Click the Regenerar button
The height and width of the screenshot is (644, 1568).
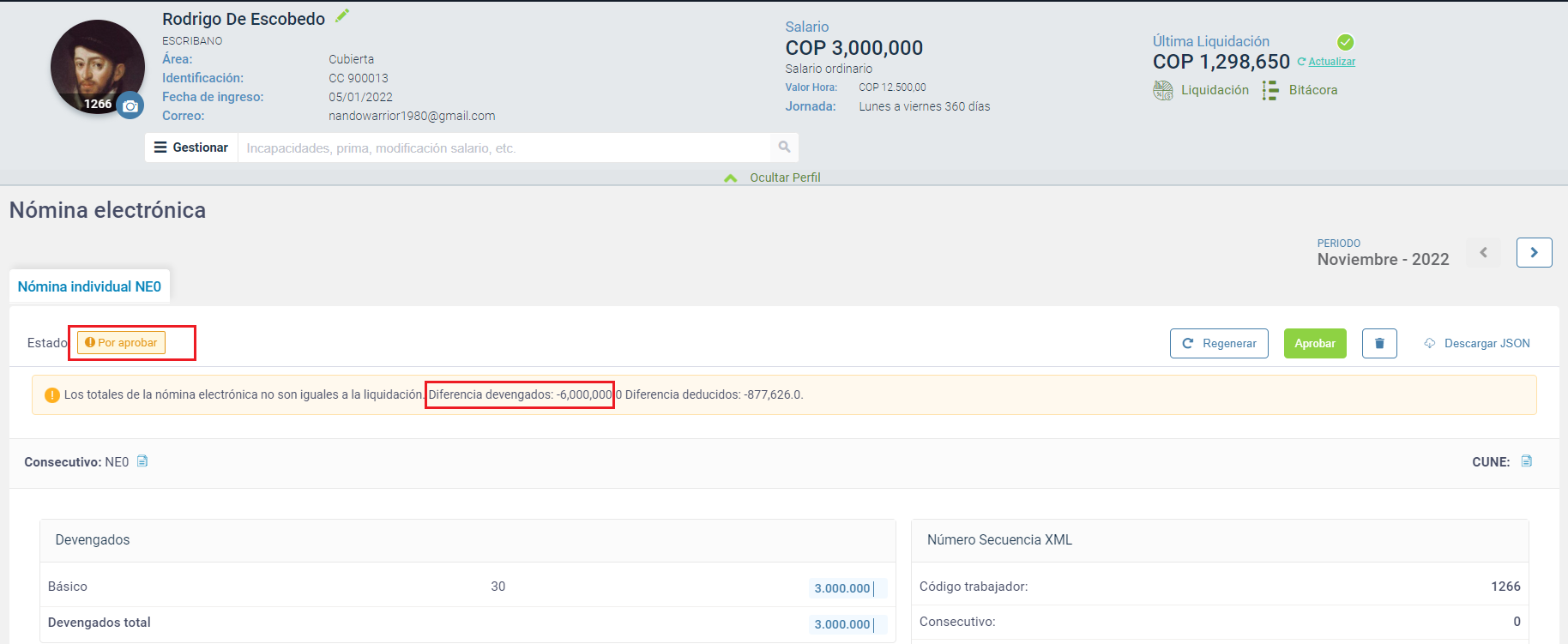click(x=1219, y=343)
